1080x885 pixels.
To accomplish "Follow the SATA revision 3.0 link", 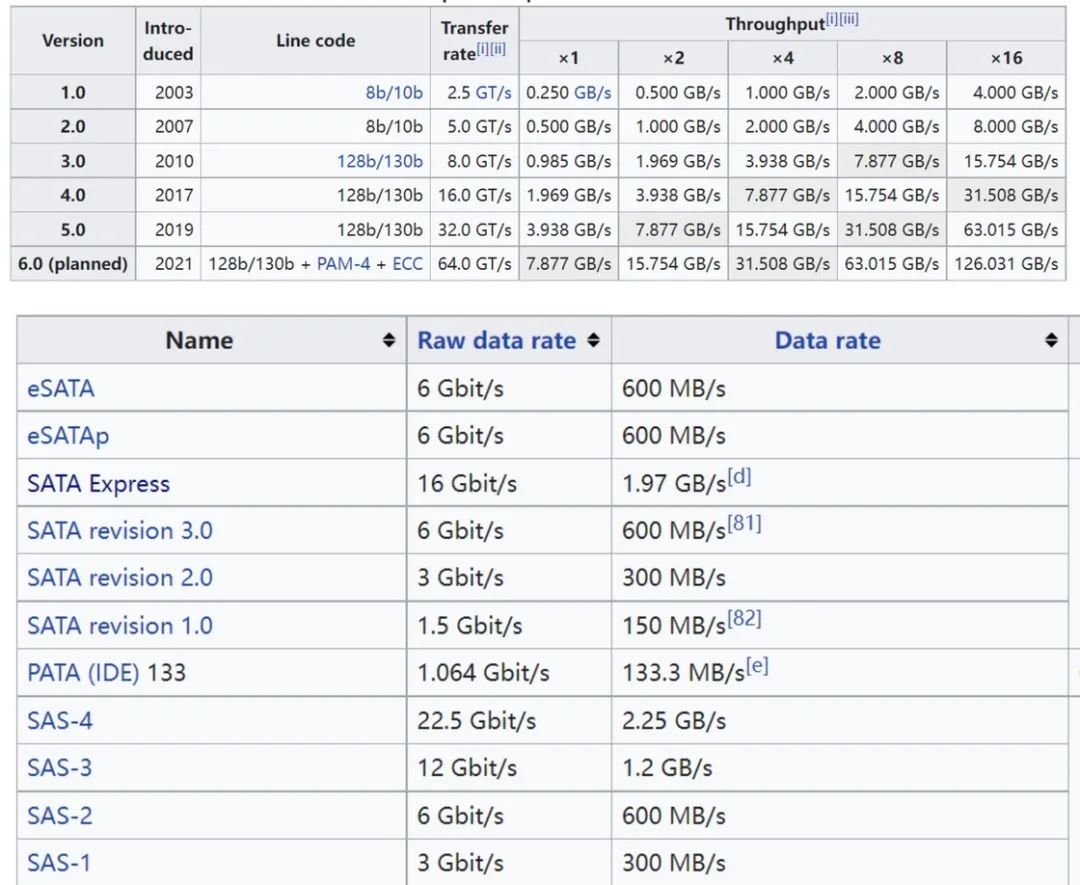I will [120, 531].
